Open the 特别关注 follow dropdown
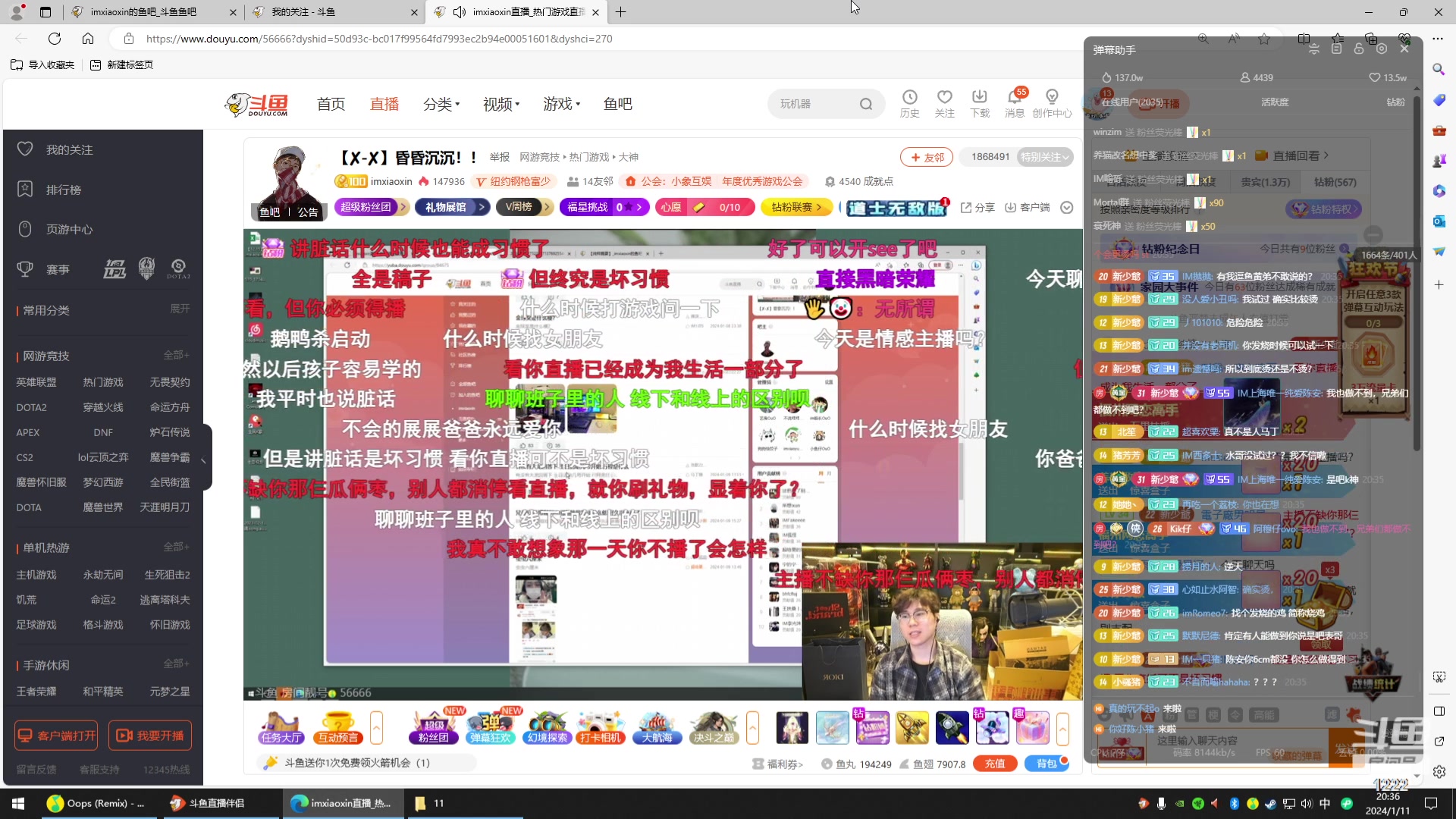 pos(1045,157)
